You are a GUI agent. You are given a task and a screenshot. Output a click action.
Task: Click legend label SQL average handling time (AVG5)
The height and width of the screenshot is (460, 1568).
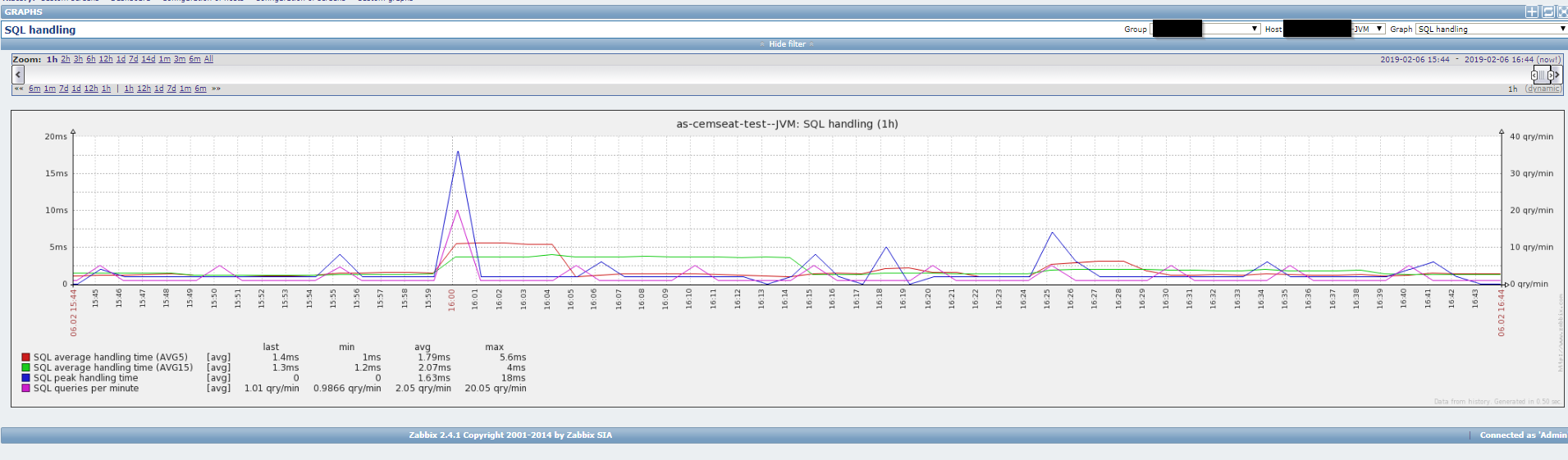[110, 358]
